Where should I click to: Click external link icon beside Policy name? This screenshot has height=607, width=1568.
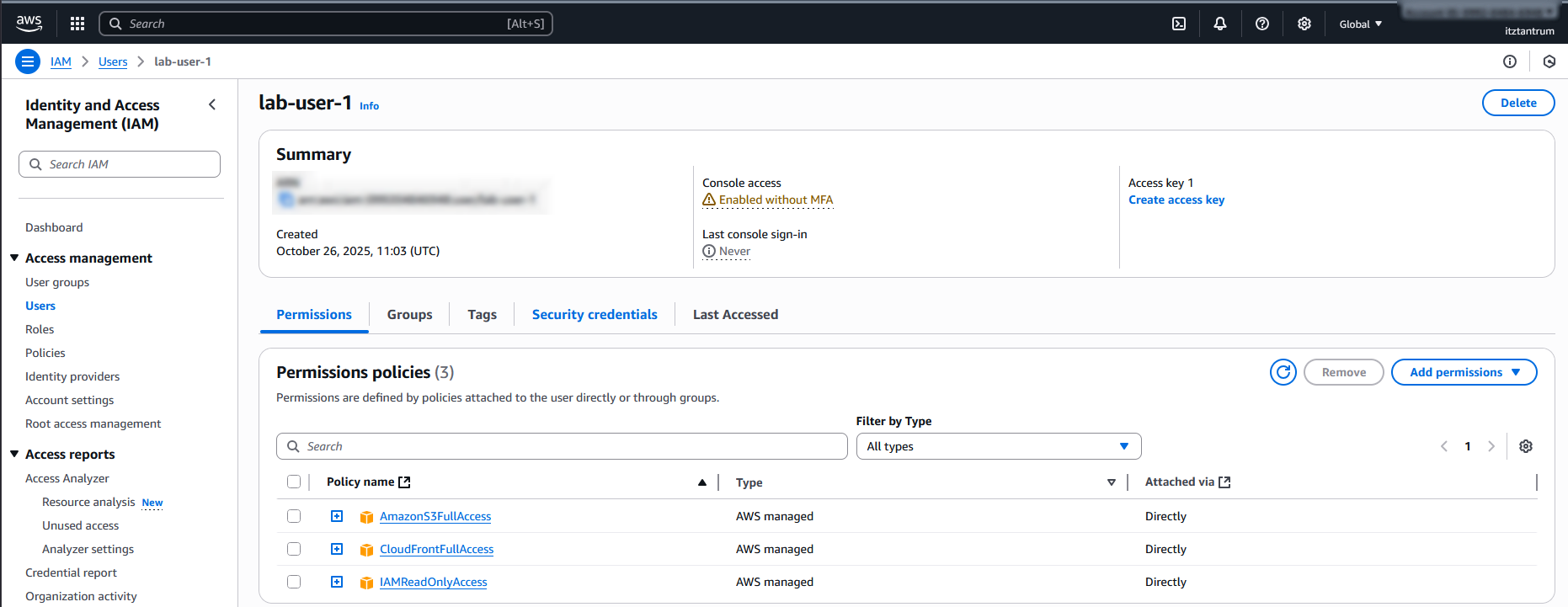404,482
